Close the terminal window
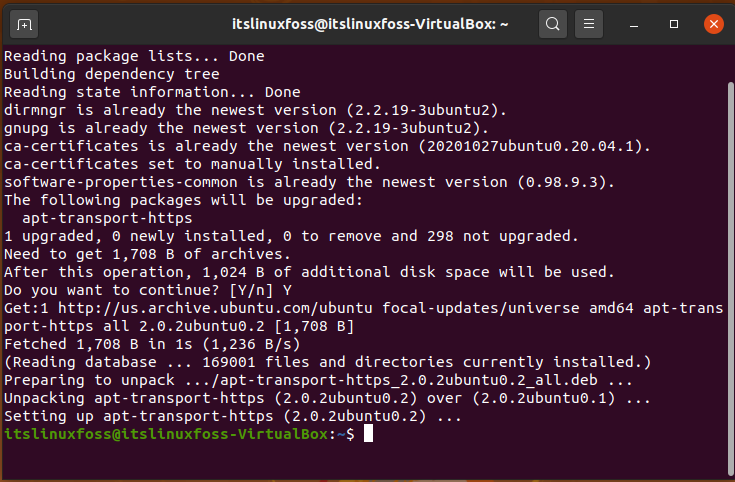Image resolution: width=735 pixels, height=482 pixels. [713, 24]
